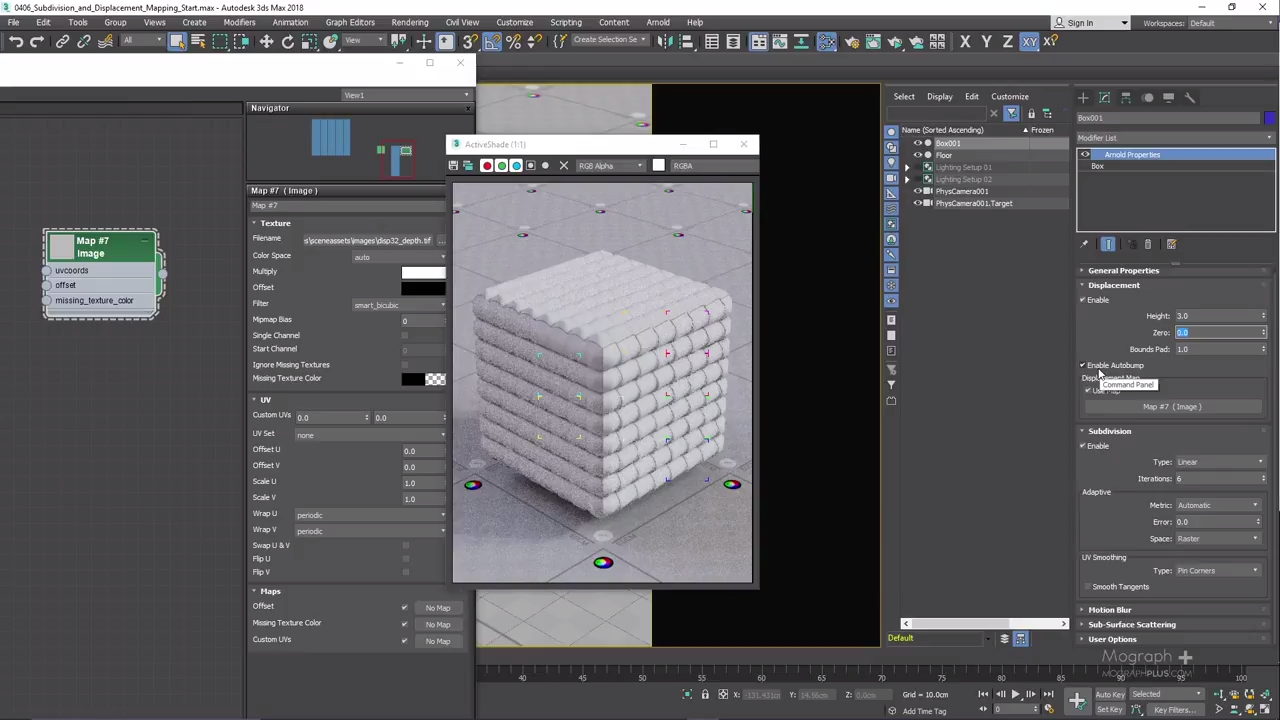Enable red channel in ActiveShade
This screenshot has height=720, width=1280.
point(487,166)
